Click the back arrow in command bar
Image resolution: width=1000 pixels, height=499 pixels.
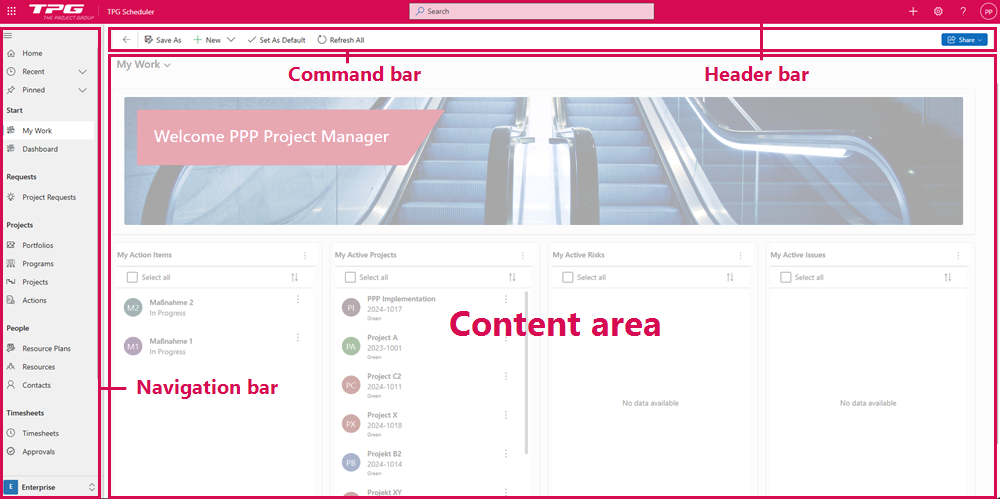[x=126, y=40]
